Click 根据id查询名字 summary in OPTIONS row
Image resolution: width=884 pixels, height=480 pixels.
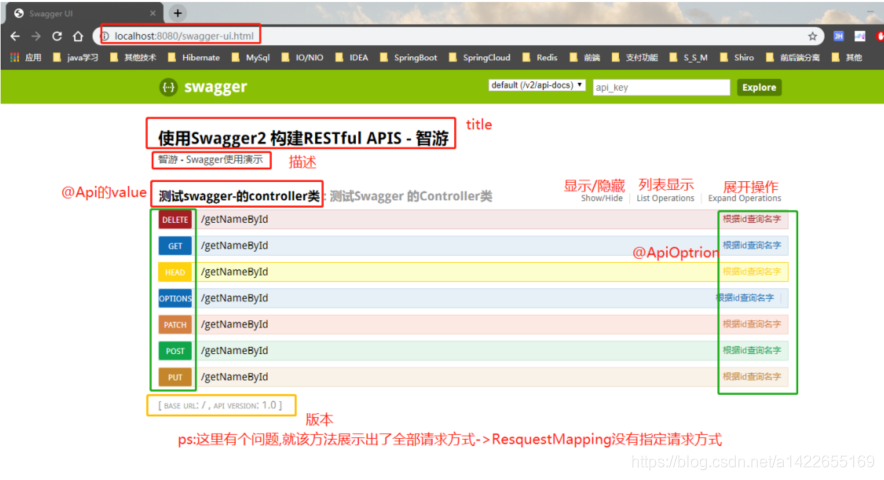coord(745,298)
